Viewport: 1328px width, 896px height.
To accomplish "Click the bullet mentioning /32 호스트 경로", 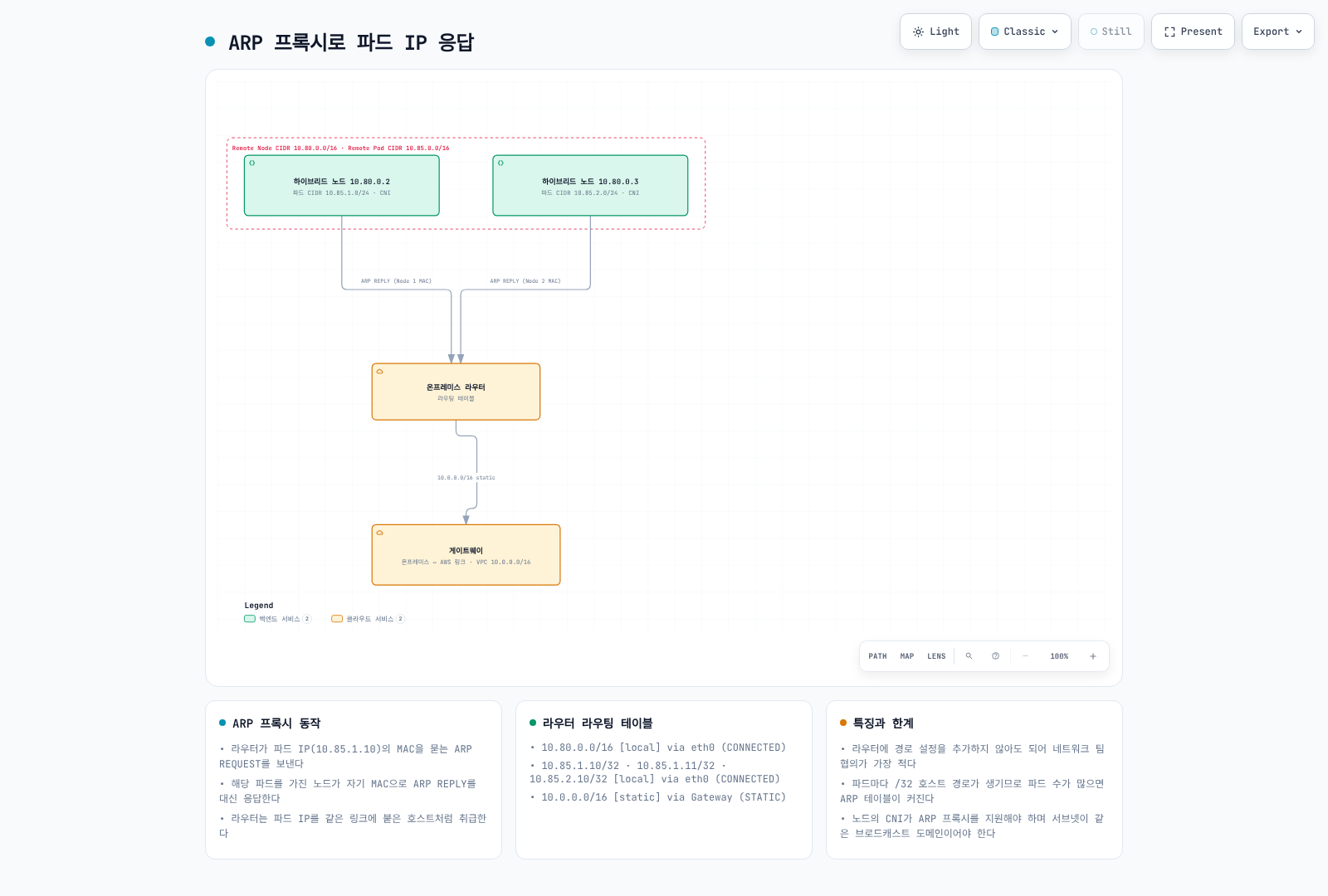I will coord(972,791).
